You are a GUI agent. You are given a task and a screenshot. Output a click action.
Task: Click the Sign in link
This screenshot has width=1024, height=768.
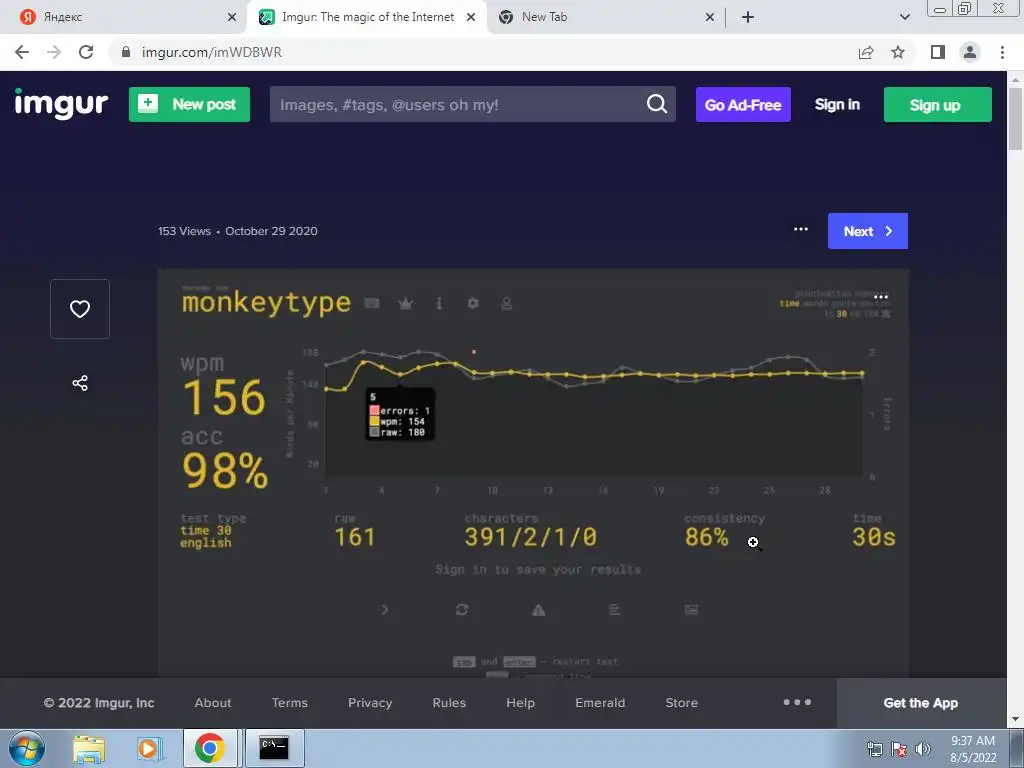point(837,104)
